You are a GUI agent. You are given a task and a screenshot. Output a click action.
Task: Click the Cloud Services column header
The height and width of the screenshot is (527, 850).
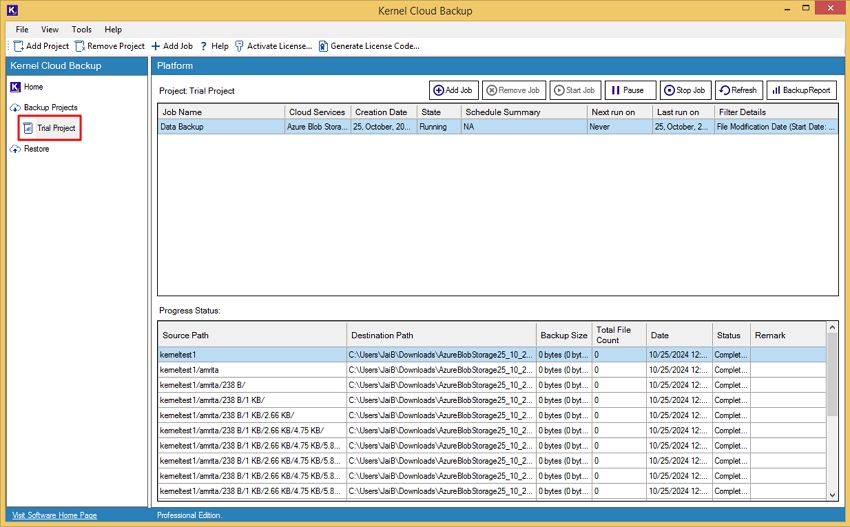(x=318, y=112)
